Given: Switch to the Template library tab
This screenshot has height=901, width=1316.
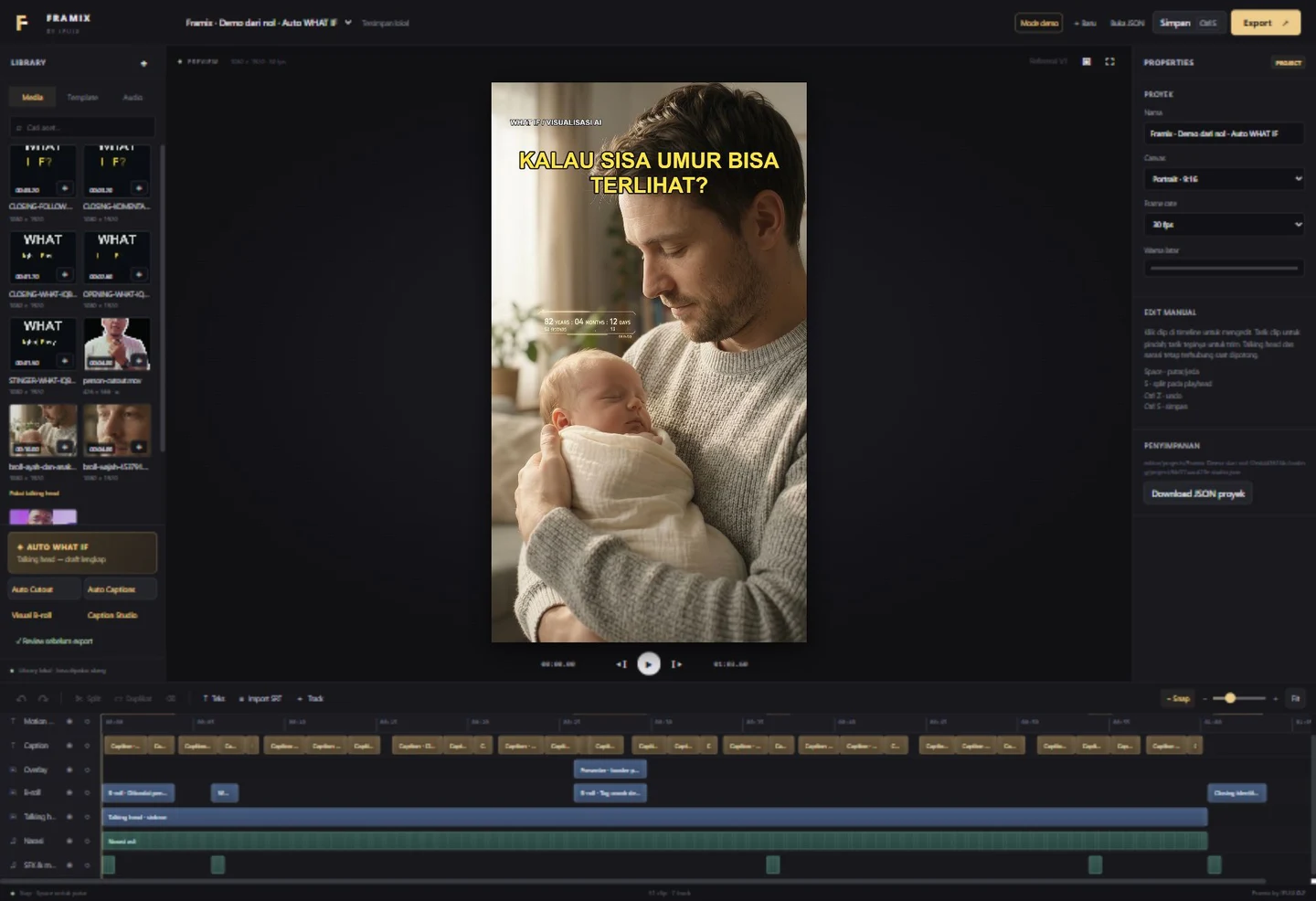Looking at the screenshot, I should [x=82, y=97].
